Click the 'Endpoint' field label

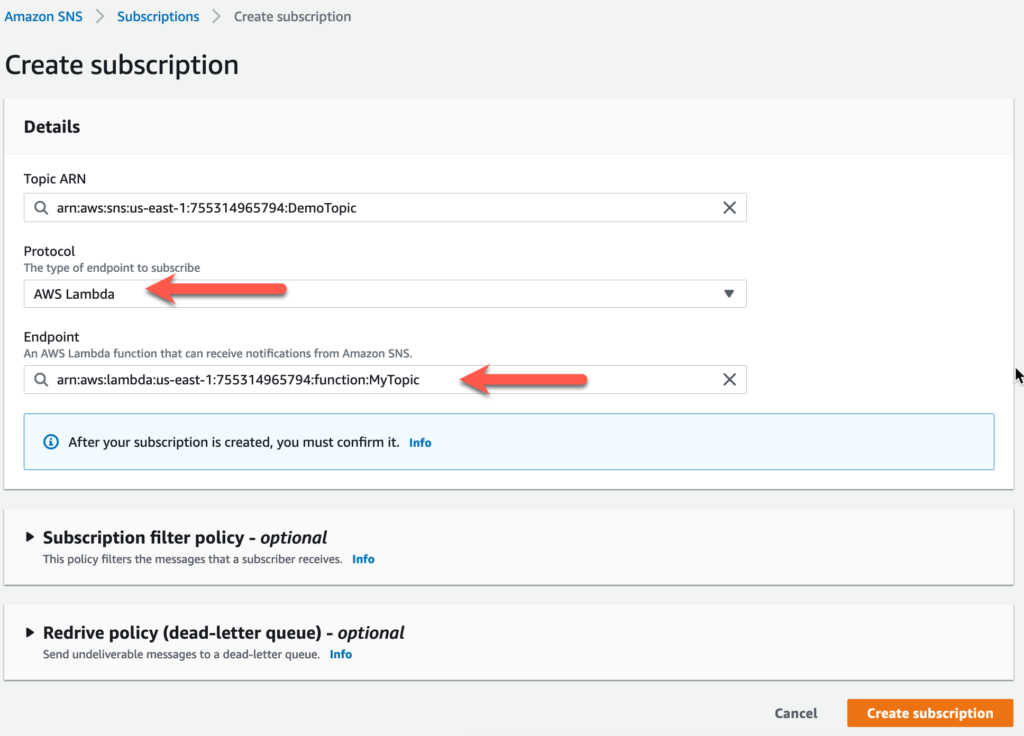pos(51,337)
